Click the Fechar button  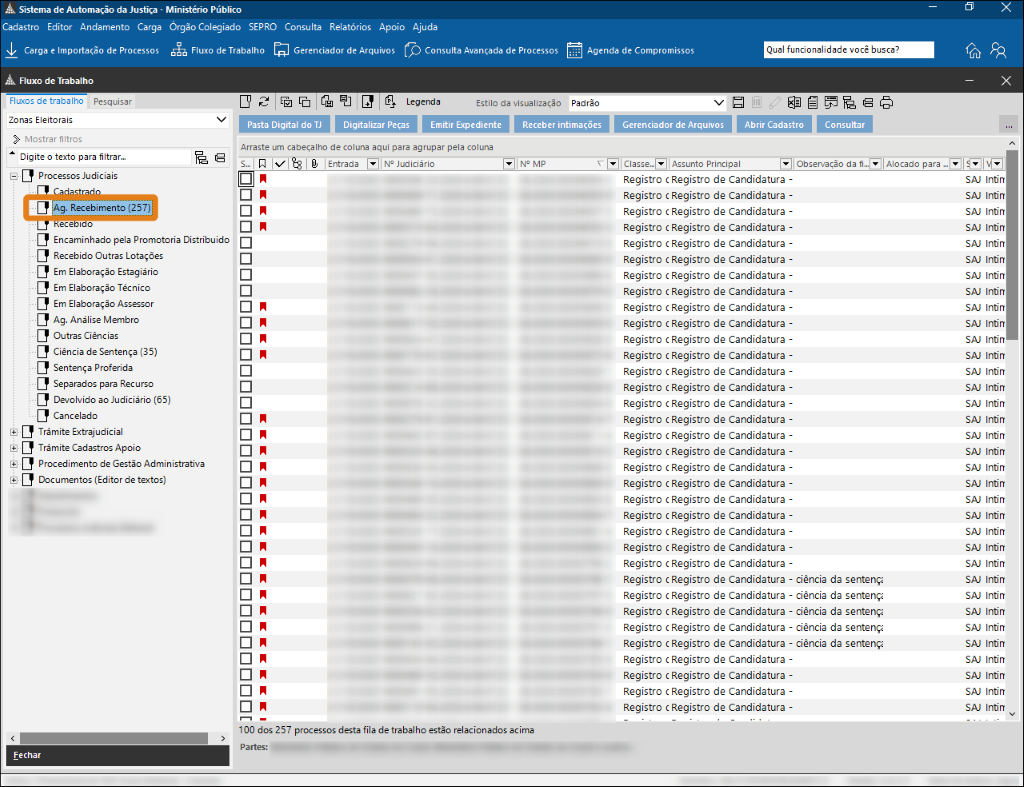[x=118, y=755]
